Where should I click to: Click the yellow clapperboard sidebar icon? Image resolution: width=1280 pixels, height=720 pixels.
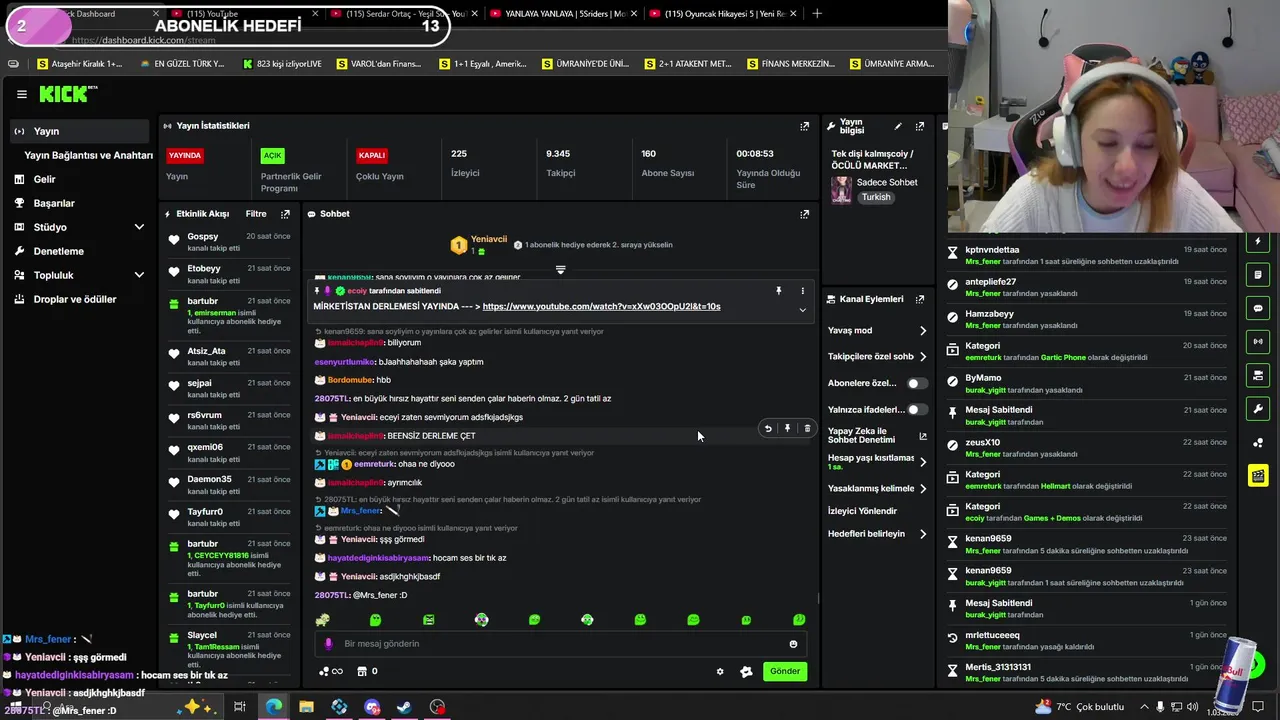1258,476
